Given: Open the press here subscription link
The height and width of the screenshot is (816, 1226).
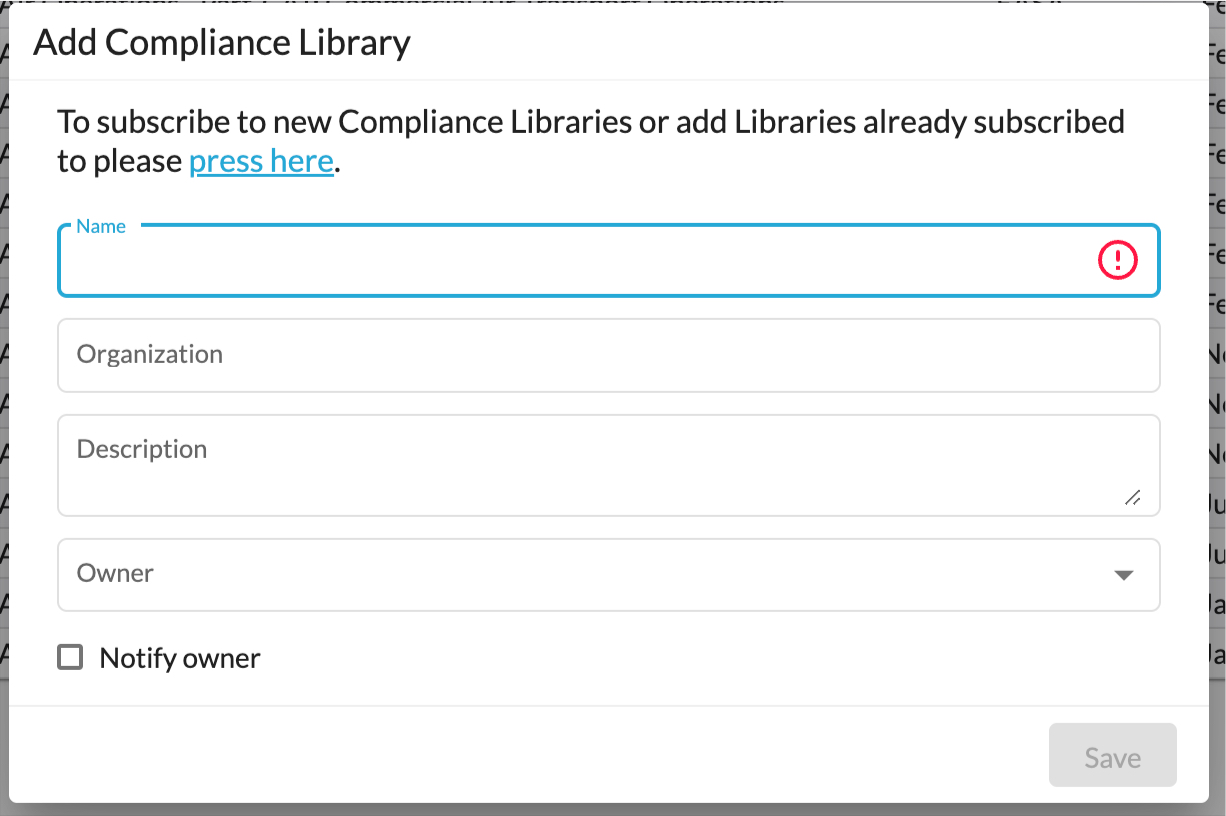Looking at the screenshot, I should [x=261, y=160].
